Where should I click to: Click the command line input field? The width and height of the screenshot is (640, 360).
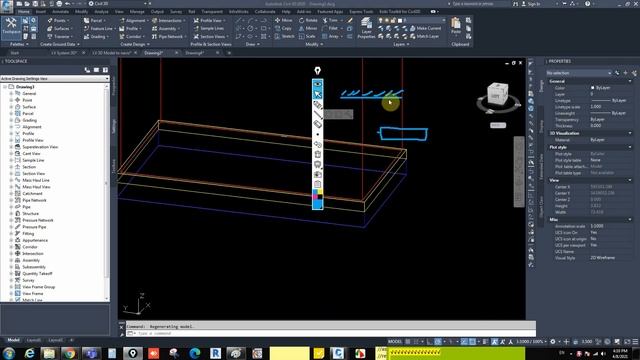coord(331,333)
